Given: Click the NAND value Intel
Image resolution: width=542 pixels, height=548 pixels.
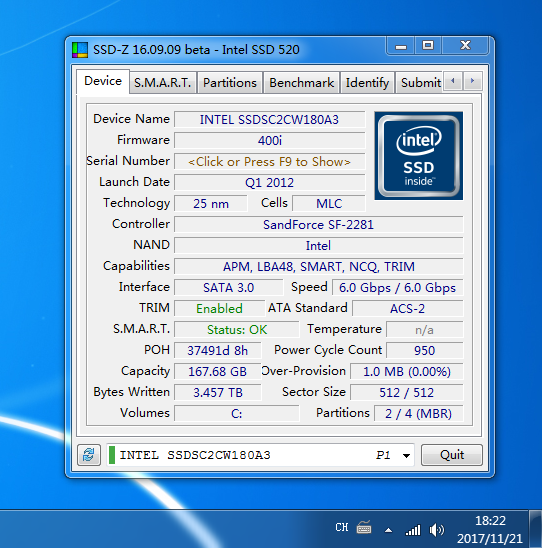Looking at the screenshot, I should point(318,246).
